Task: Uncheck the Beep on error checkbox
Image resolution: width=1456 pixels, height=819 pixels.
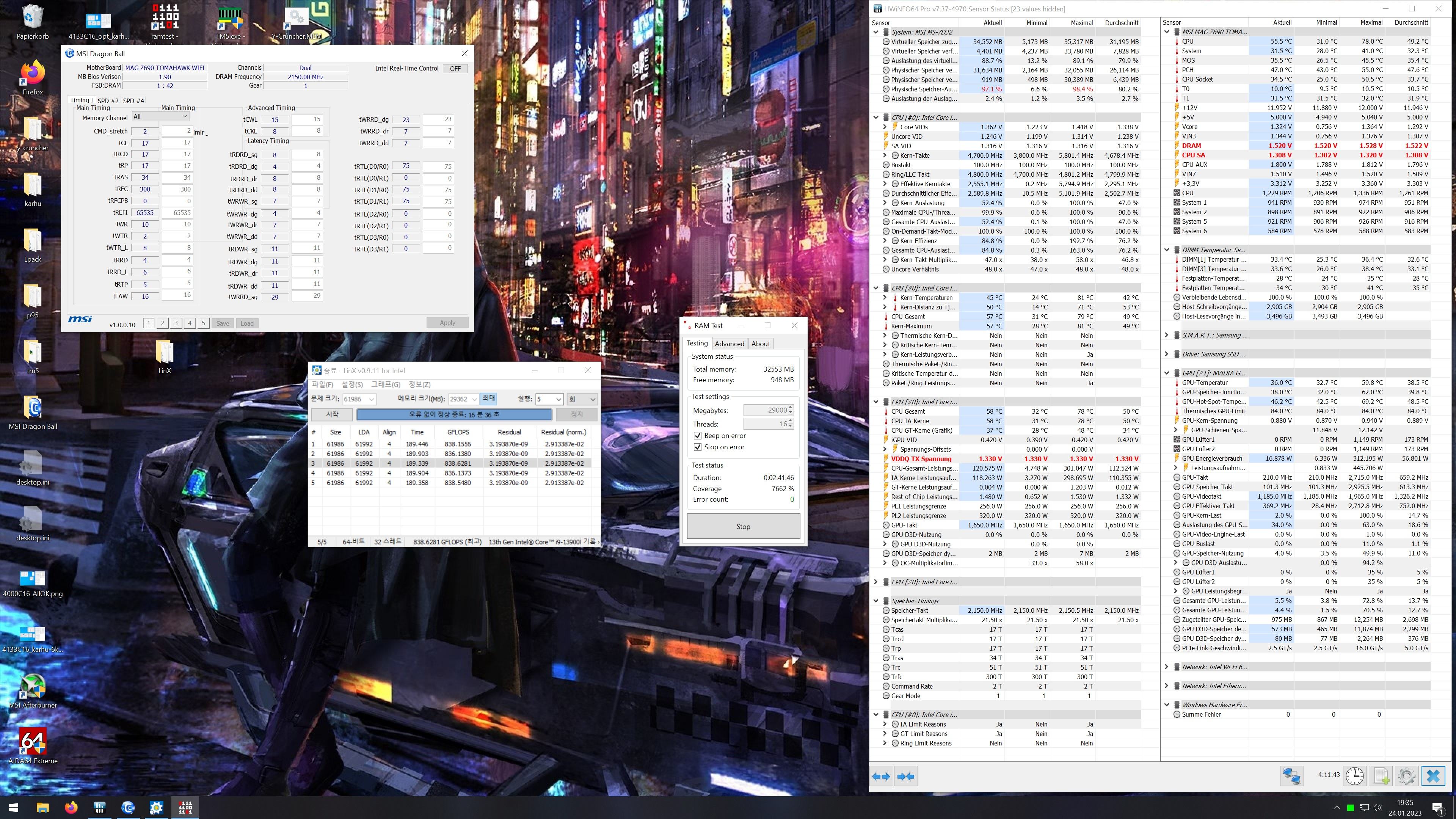Action: tap(698, 436)
